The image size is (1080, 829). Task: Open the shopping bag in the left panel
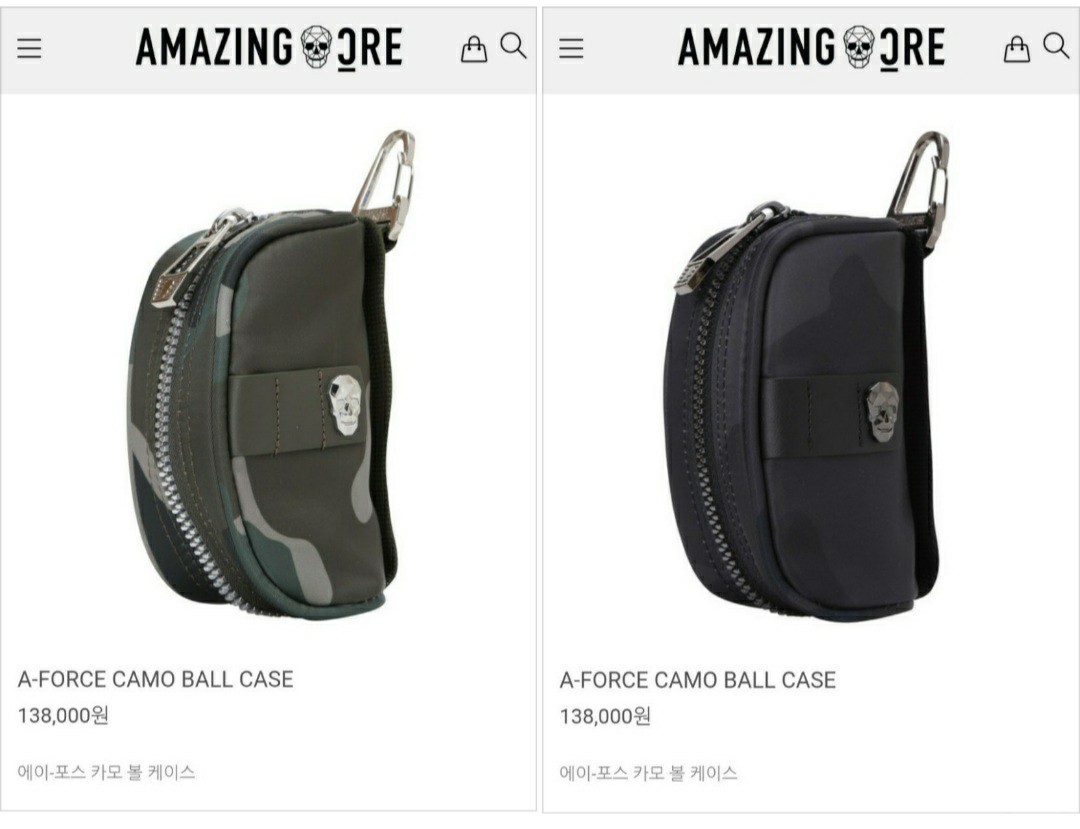474,49
